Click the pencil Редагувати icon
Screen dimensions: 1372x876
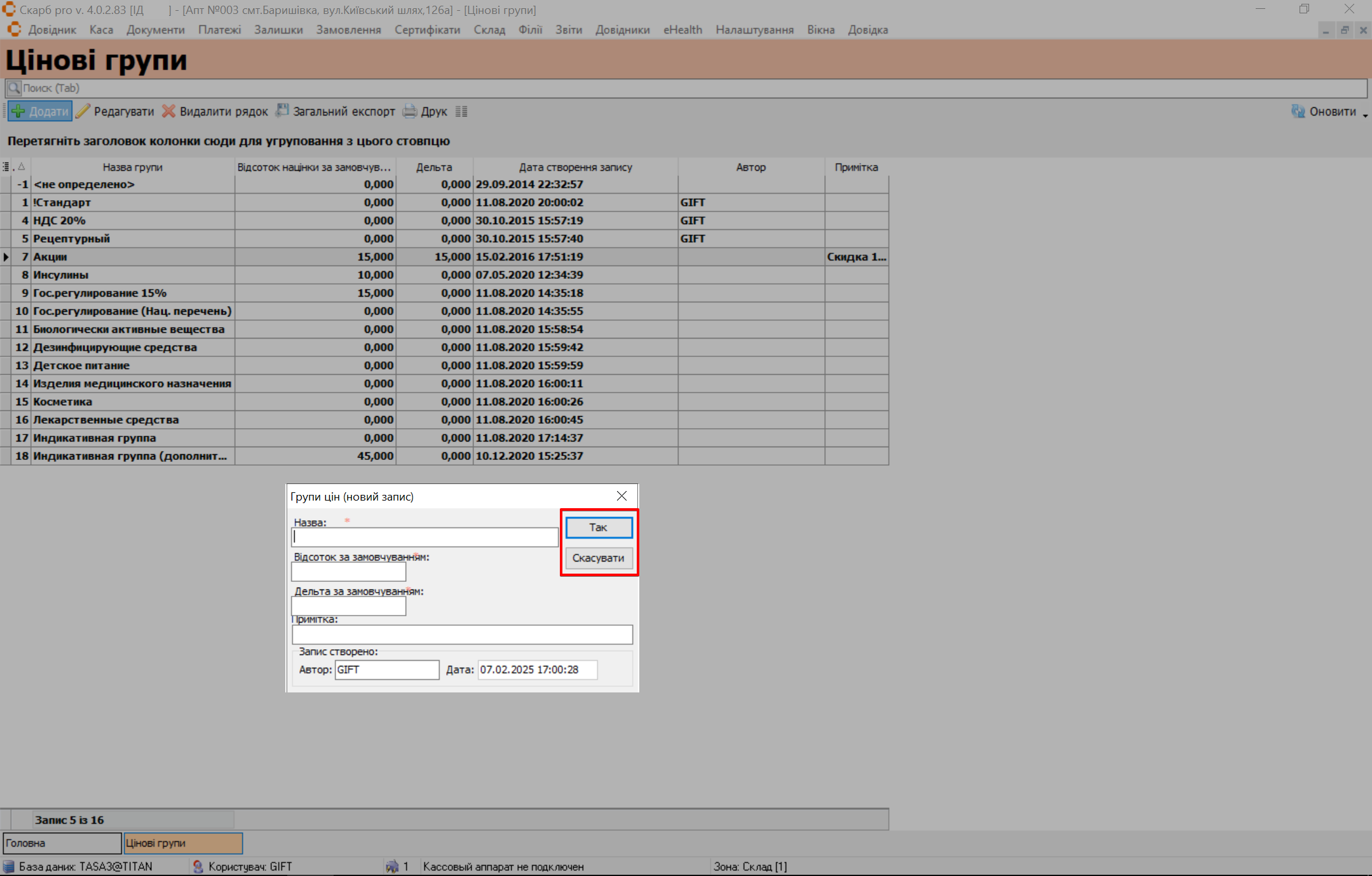click(83, 112)
